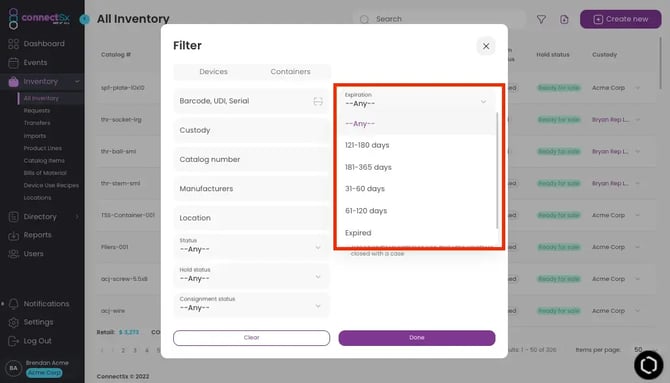Switch to the Containers tab

[291, 72]
